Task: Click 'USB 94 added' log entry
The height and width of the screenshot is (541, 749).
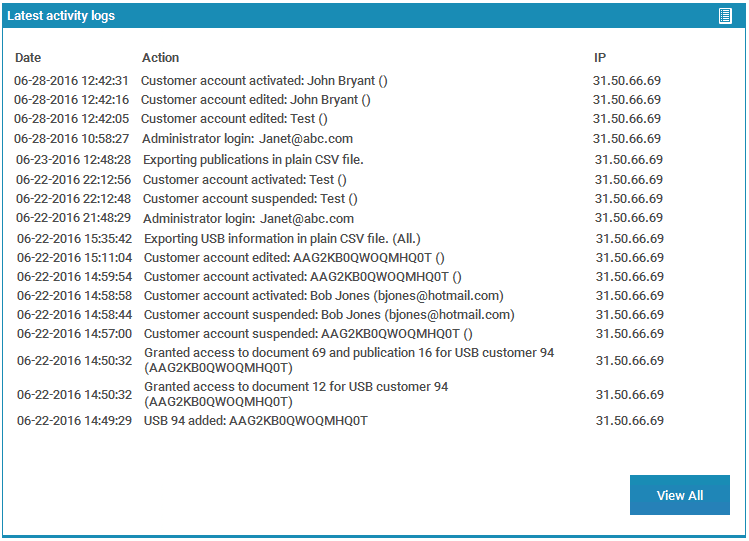Action: [x=256, y=421]
